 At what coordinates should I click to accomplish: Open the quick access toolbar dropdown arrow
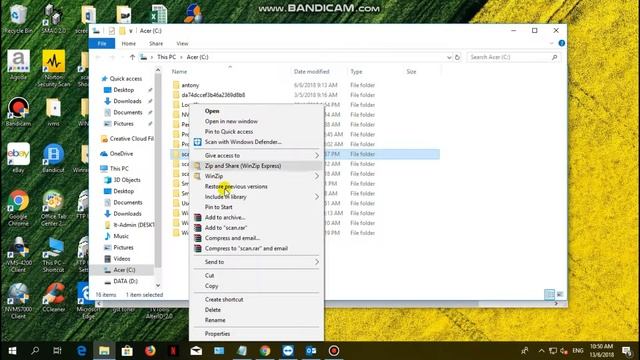[131, 31]
